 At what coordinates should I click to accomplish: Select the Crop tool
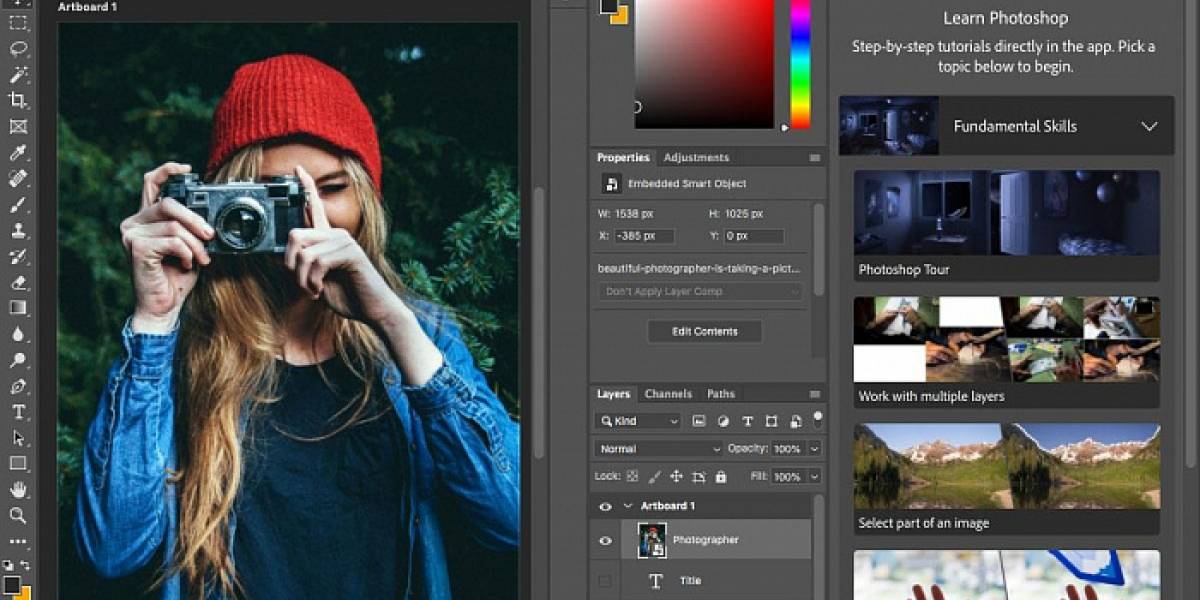(18, 100)
